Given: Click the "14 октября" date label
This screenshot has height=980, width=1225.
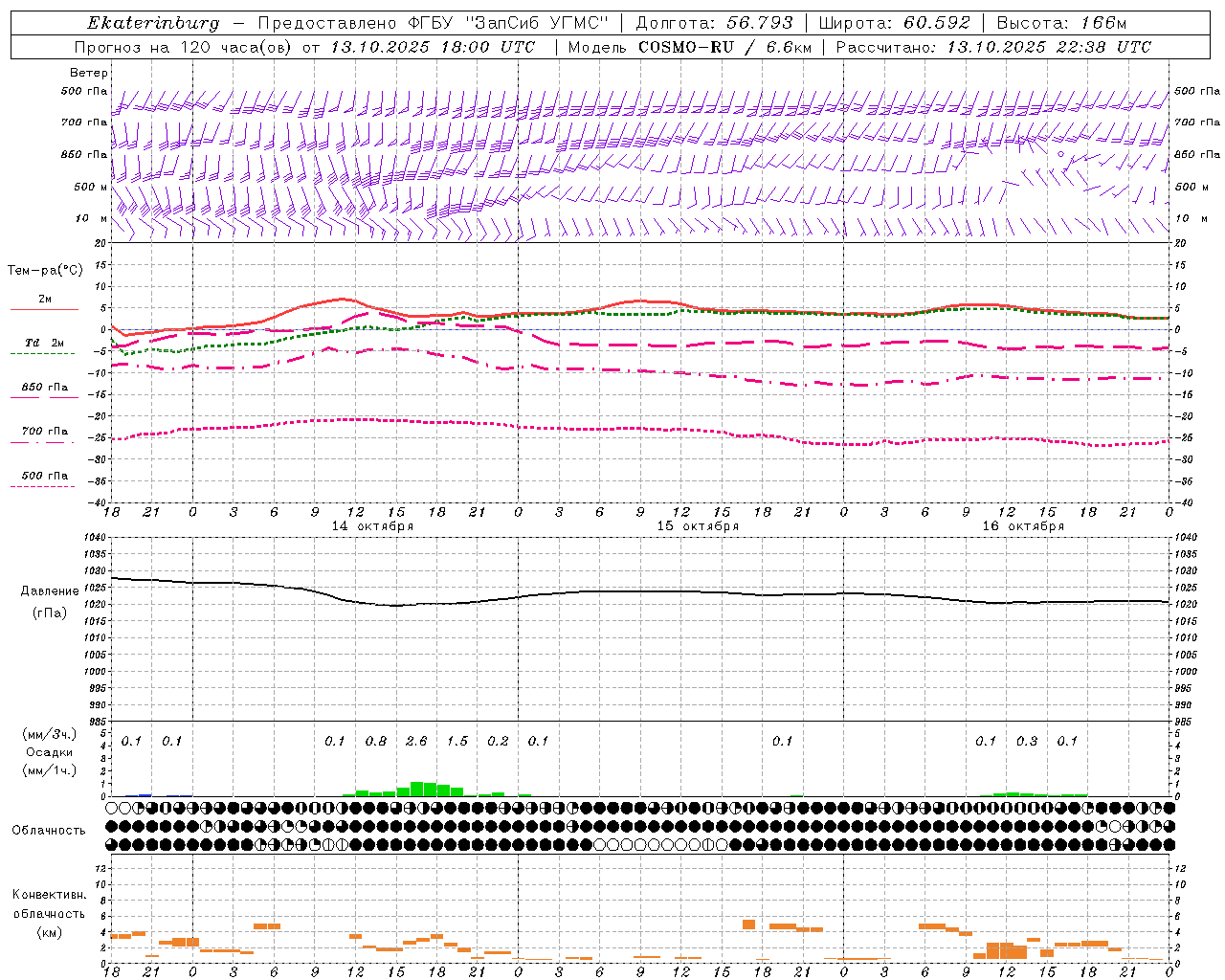Looking at the screenshot, I should point(372,526).
